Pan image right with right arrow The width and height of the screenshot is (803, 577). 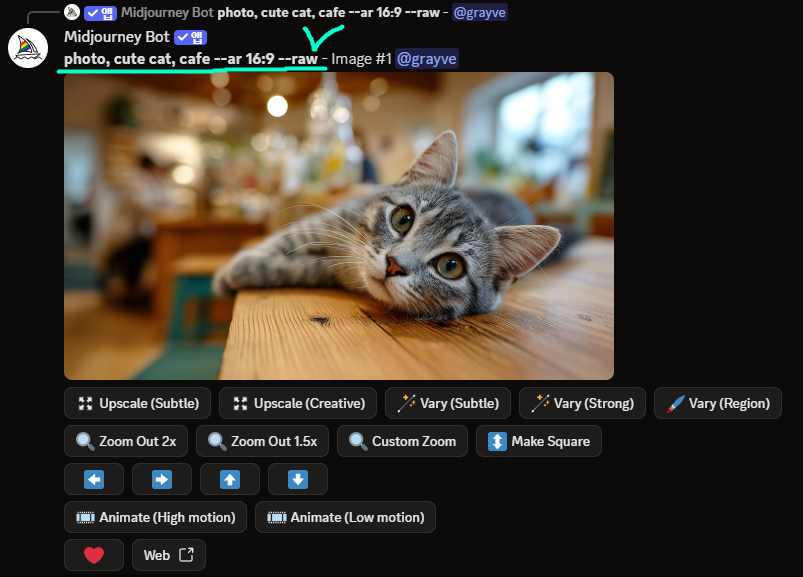[x=162, y=479]
